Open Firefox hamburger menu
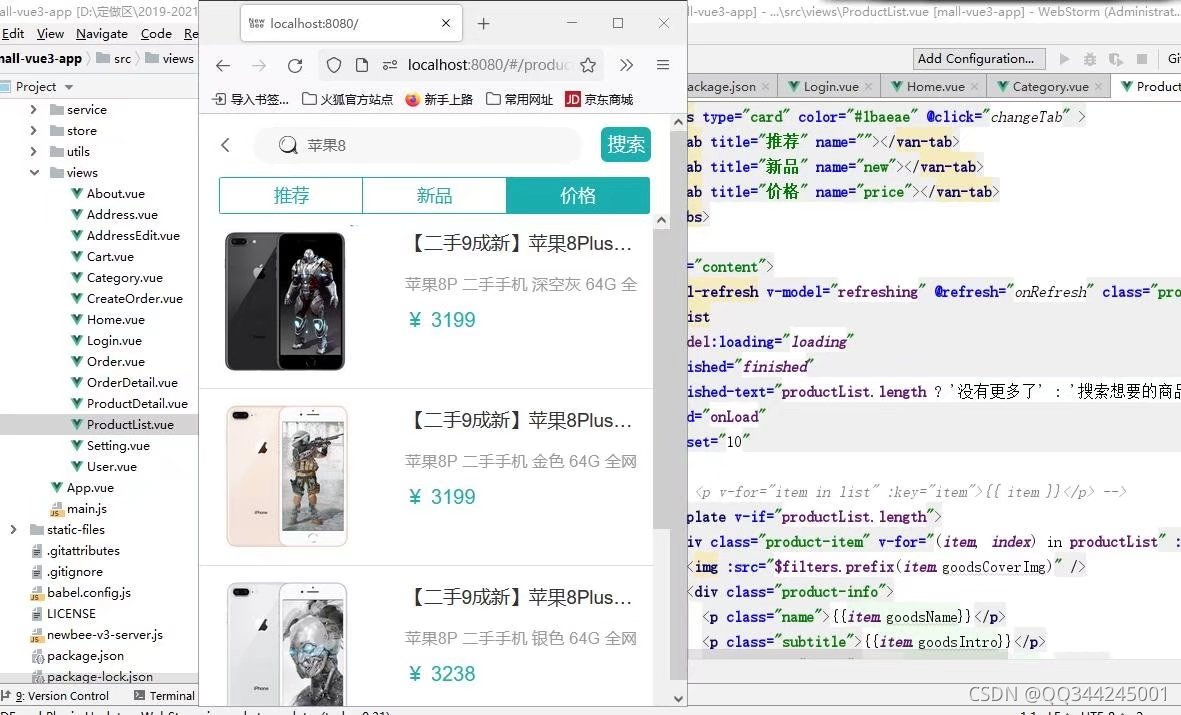Image resolution: width=1181 pixels, height=715 pixels. pyautogui.click(x=663, y=65)
